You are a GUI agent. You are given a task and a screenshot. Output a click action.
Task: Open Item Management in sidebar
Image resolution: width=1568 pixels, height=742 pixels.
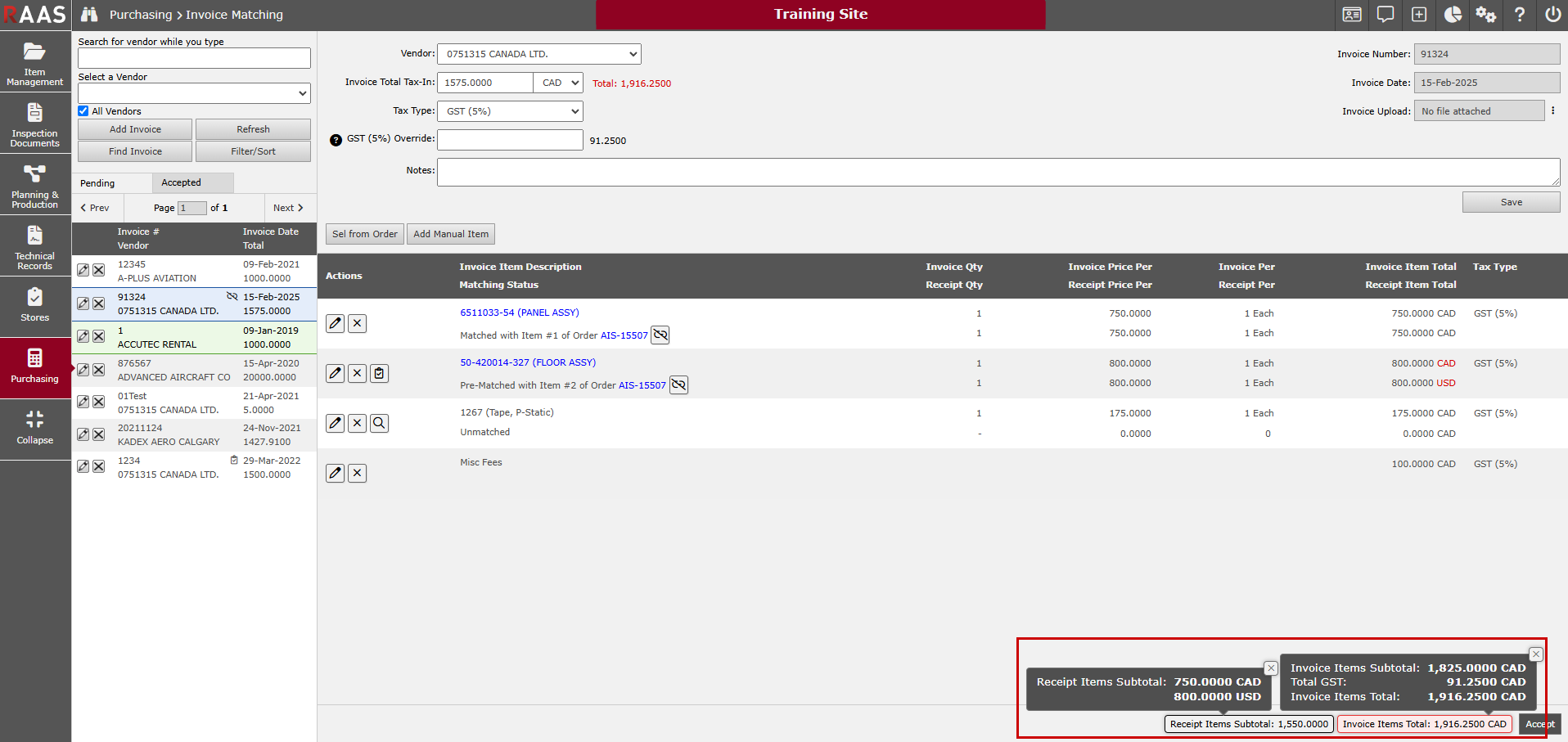(34, 62)
